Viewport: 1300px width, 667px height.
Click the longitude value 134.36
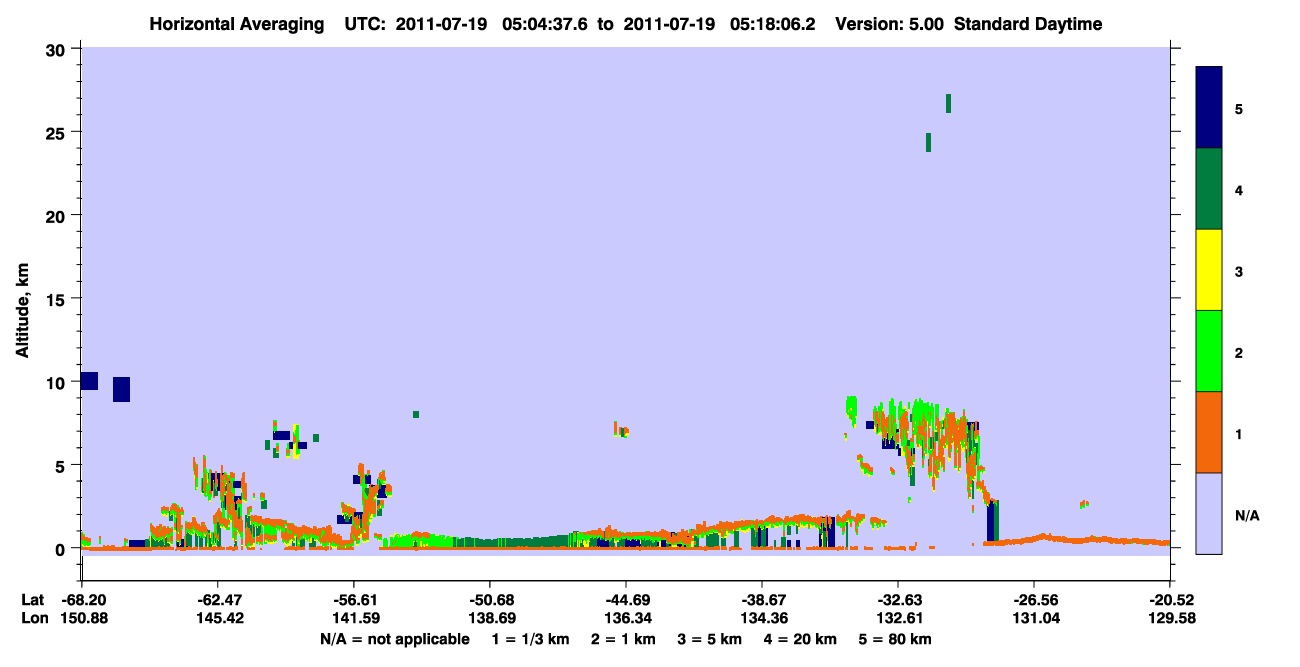pyautogui.click(x=762, y=618)
